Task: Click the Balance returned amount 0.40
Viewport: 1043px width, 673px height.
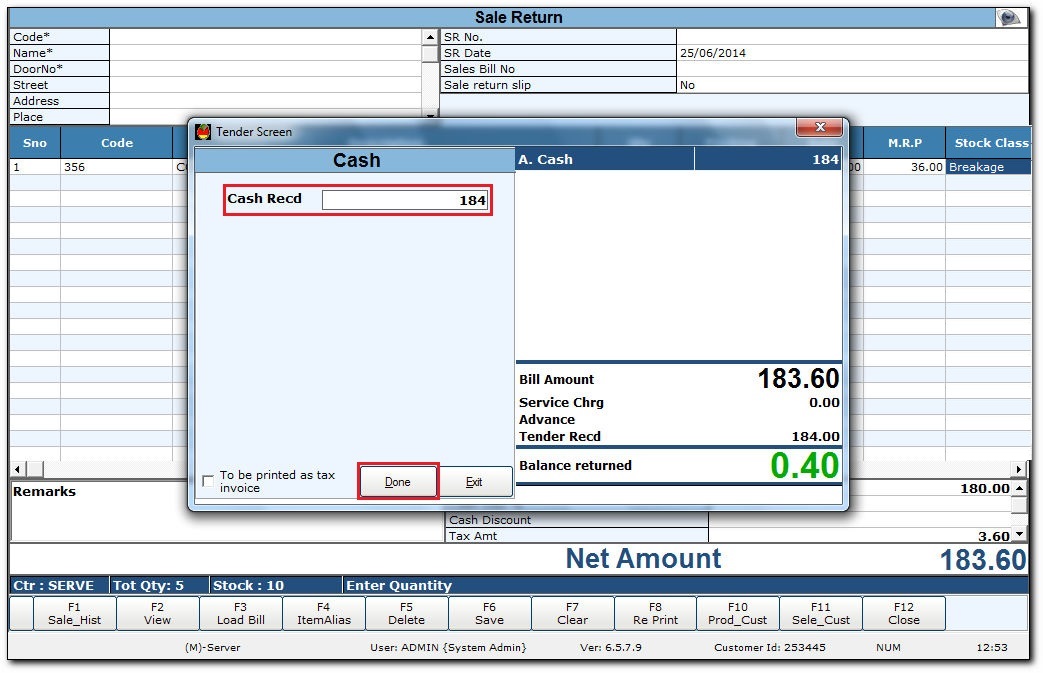Action: coord(804,466)
